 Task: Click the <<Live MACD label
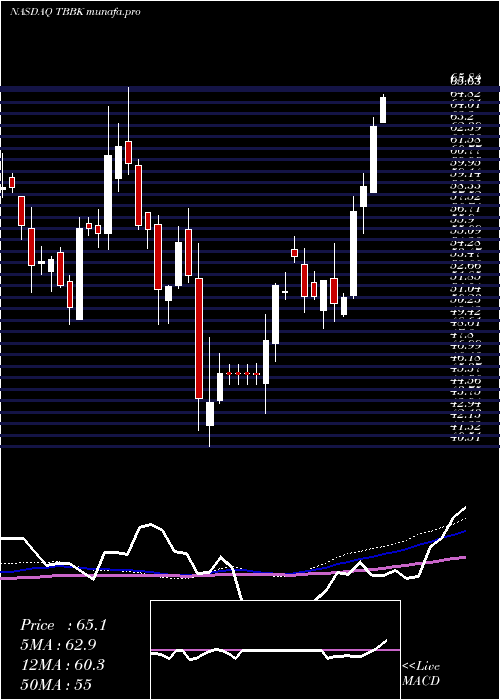pos(421,673)
